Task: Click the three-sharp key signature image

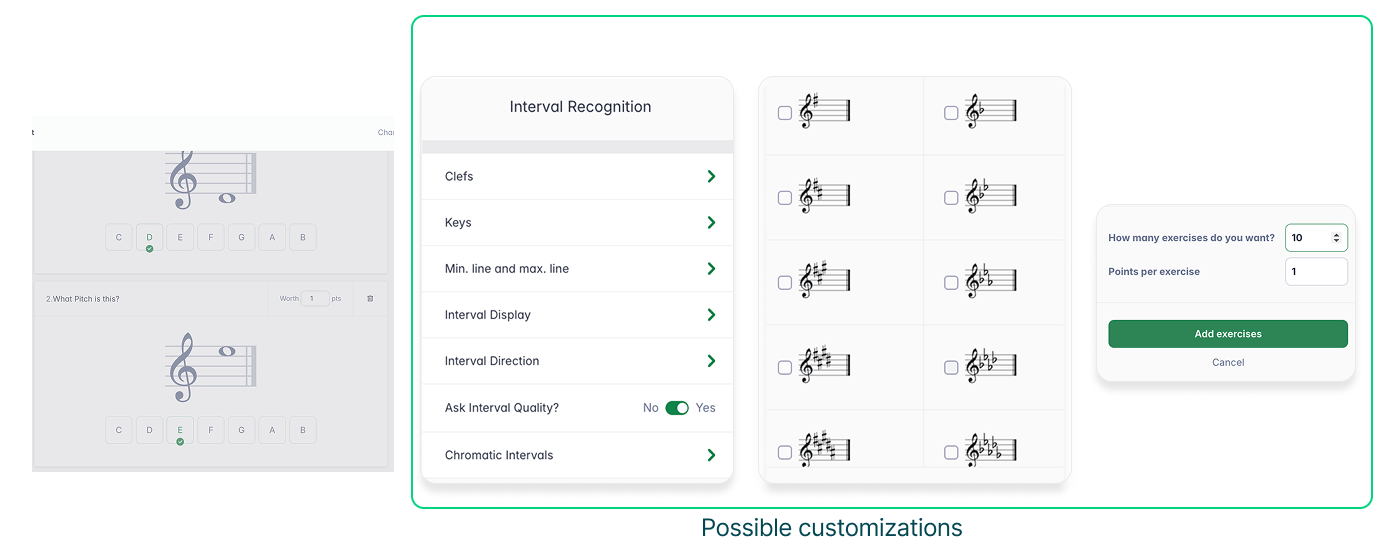Action: click(x=824, y=282)
